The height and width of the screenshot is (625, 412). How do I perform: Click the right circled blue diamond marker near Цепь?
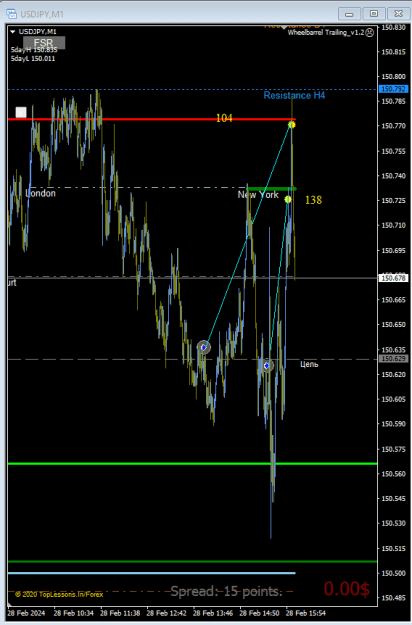(267, 365)
